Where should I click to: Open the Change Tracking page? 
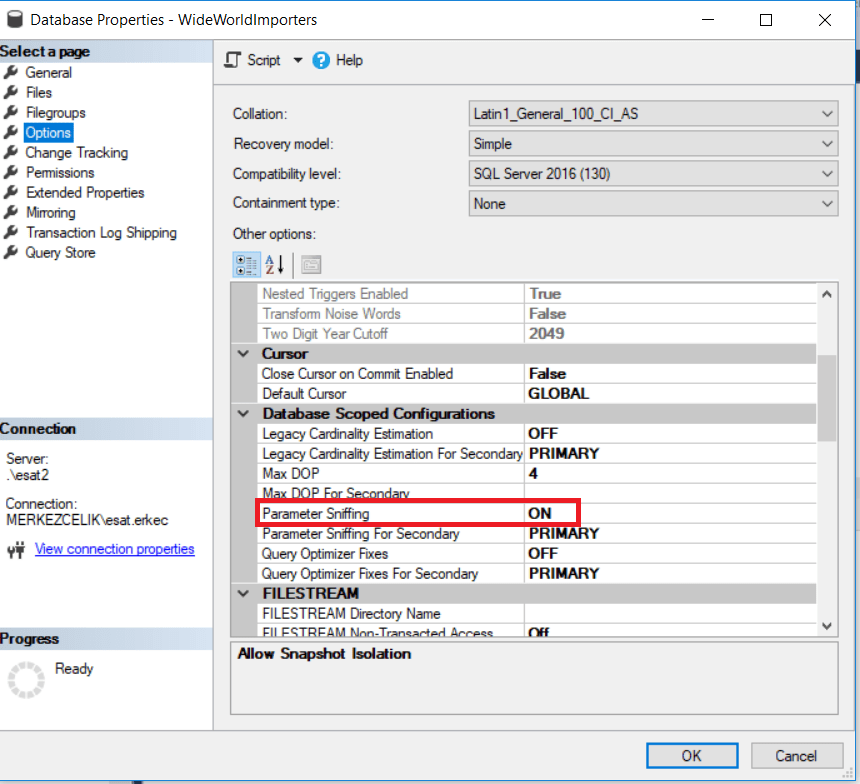pyautogui.click(x=76, y=153)
